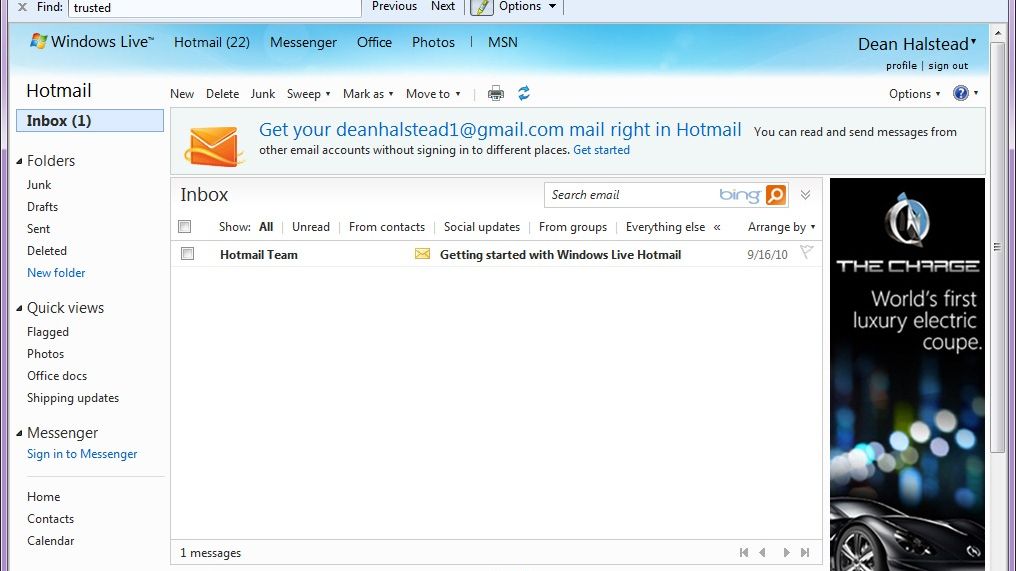Click the Get started link
The image size is (1016, 571).
point(601,150)
